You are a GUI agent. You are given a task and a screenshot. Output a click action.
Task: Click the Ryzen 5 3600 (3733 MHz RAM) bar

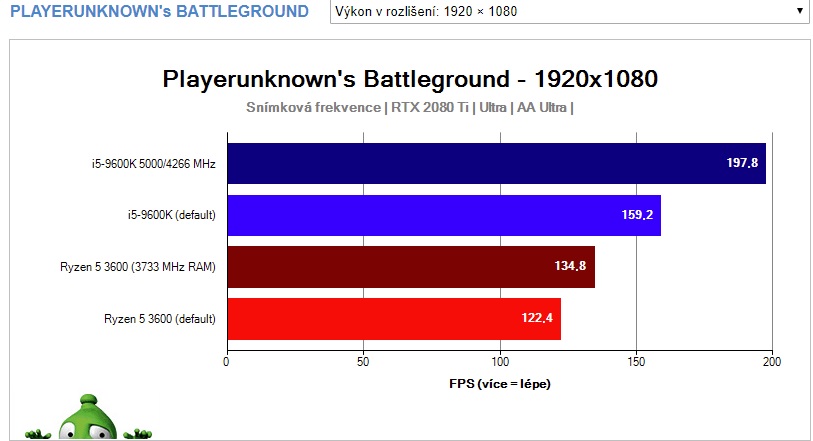411,267
